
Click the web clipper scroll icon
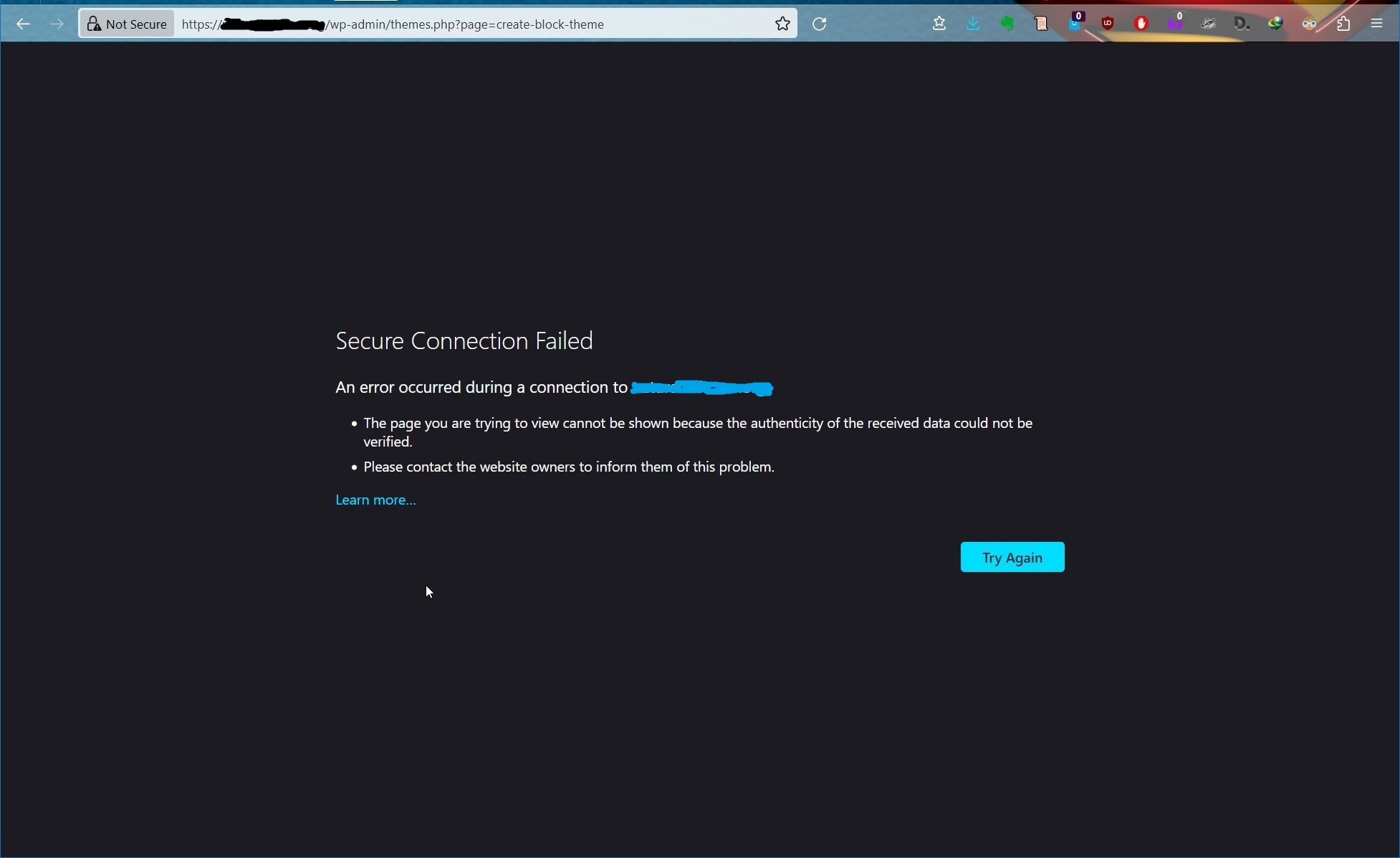point(1041,23)
